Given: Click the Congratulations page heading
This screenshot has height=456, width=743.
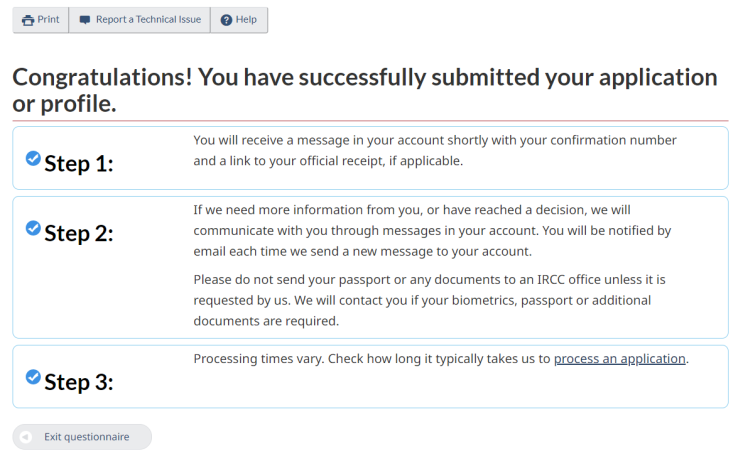Looking at the screenshot, I should point(364,89).
